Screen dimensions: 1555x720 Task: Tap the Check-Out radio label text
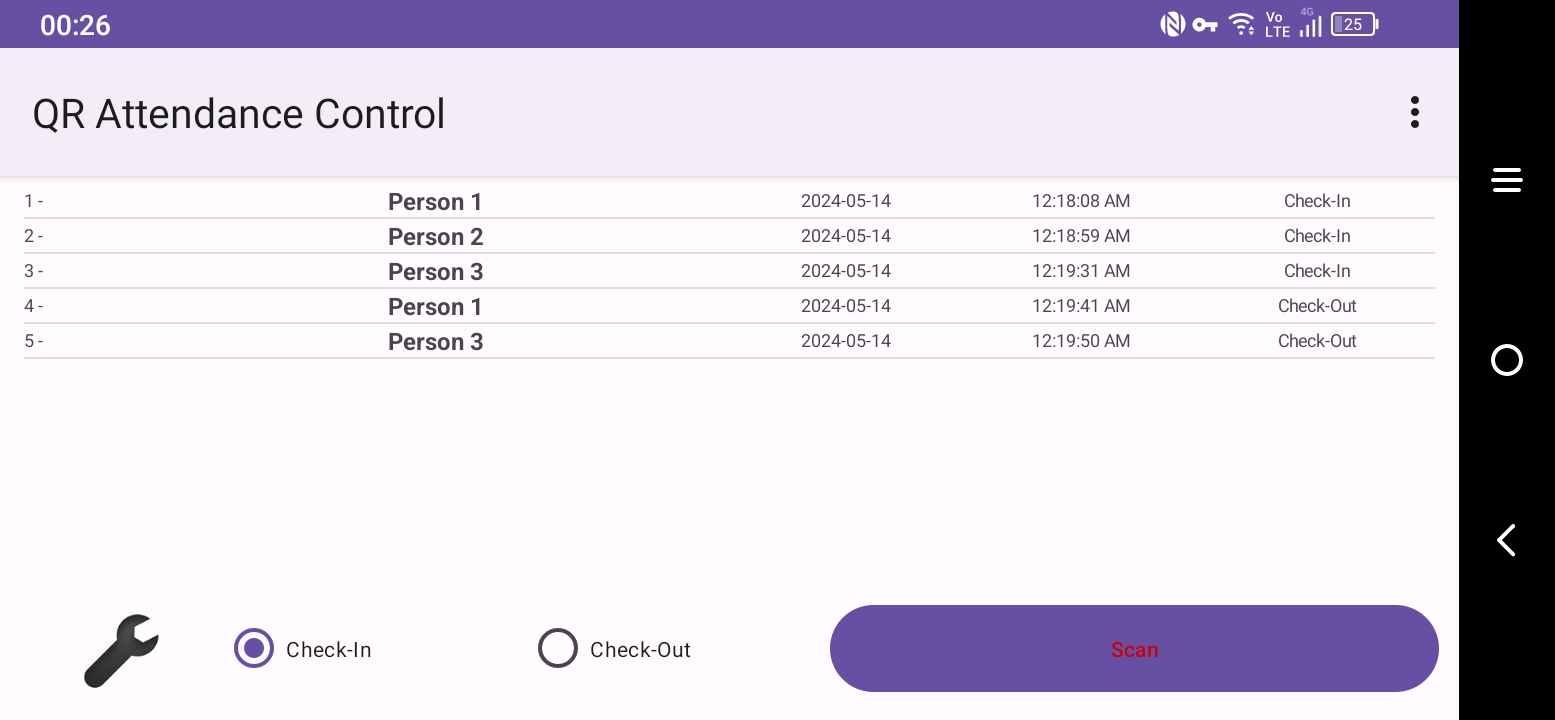tap(640, 650)
